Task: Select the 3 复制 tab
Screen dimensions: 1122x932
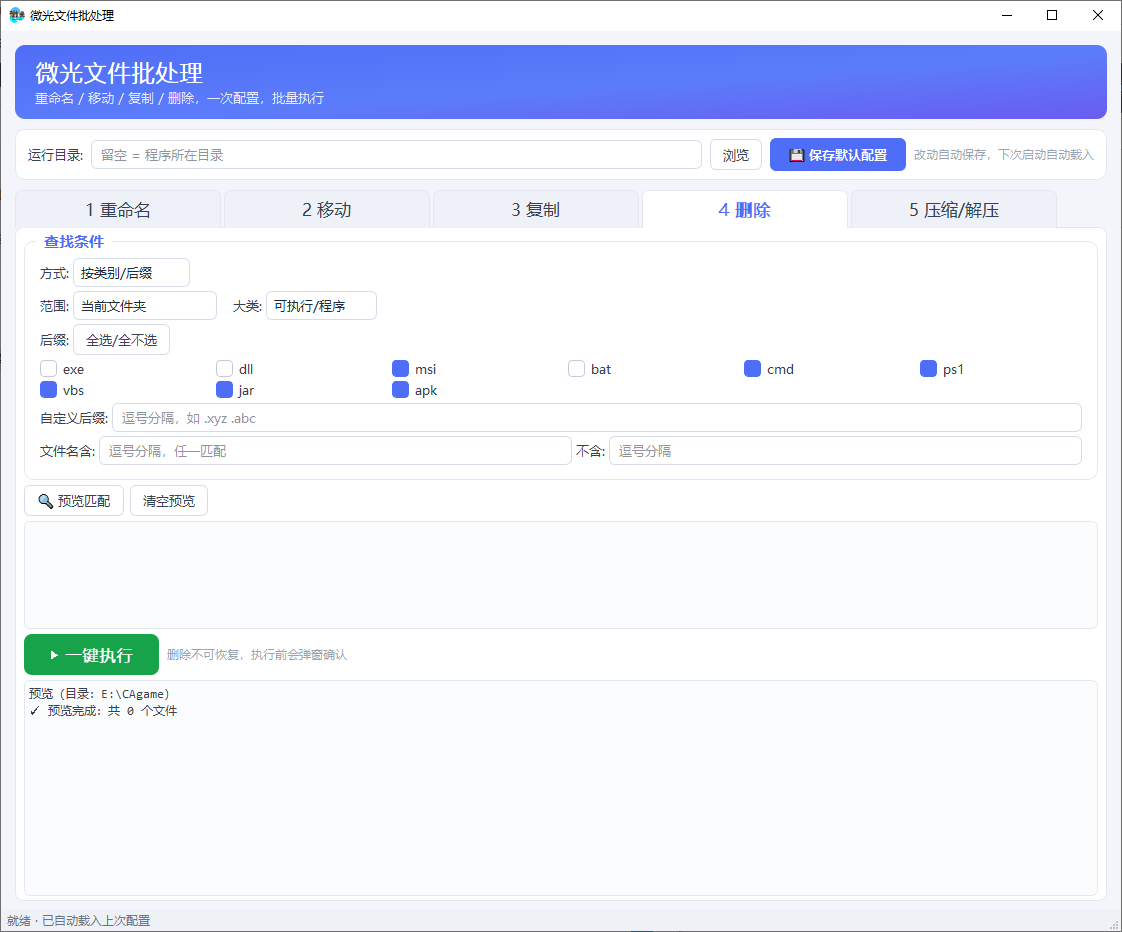Action: click(536, 210)
